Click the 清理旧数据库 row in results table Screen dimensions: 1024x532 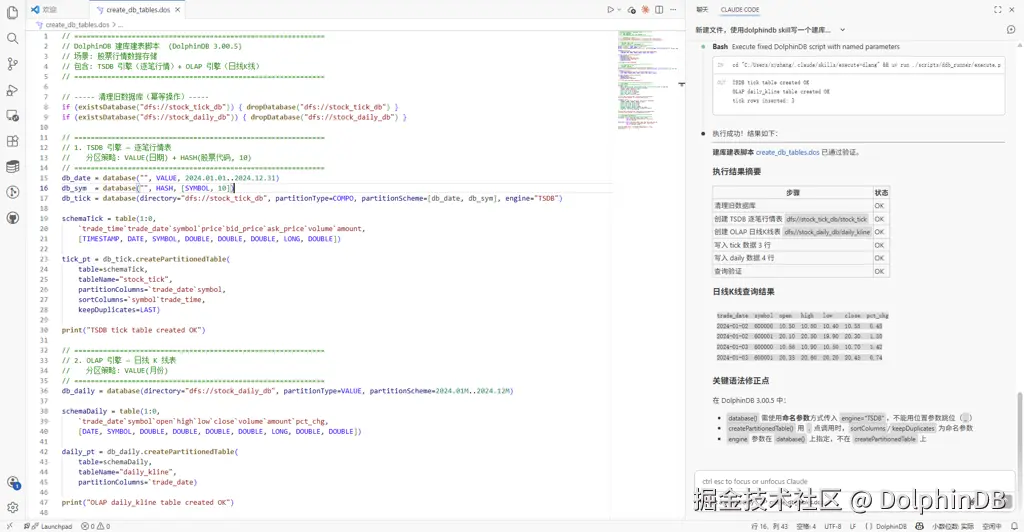click(801, 206)
